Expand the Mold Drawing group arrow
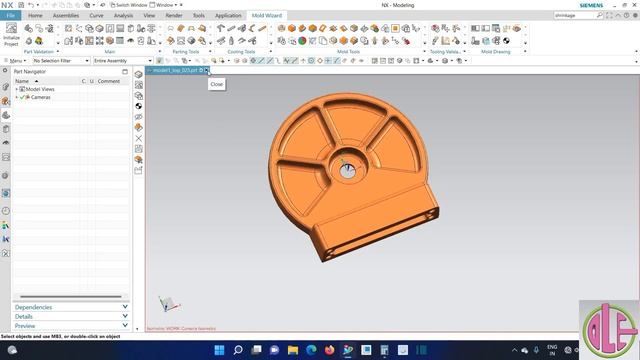640x360 pixels. (x=525, y=51)
